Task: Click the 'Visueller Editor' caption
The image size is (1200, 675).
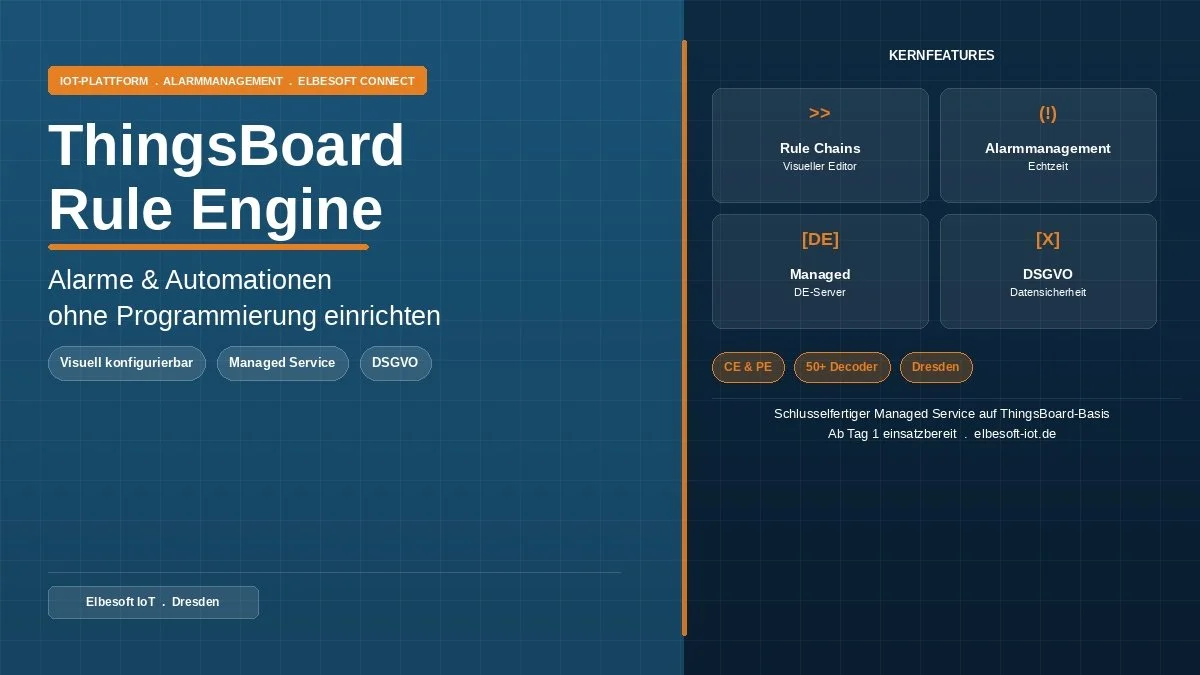Action: pyautogui.click(x=820, y=166)
